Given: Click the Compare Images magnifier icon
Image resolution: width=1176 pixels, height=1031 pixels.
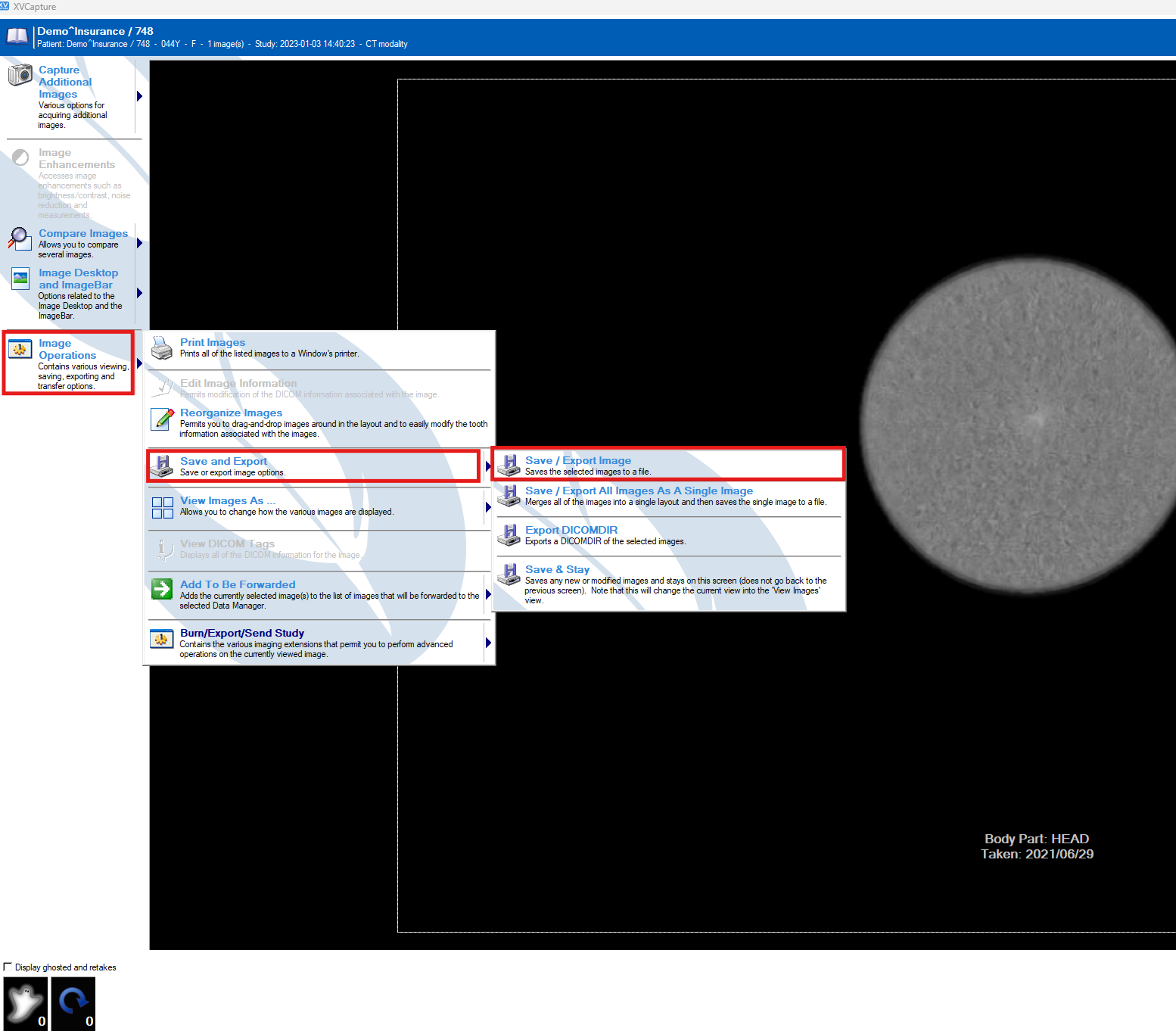Looking at the screenshot, I should [19, 238].
